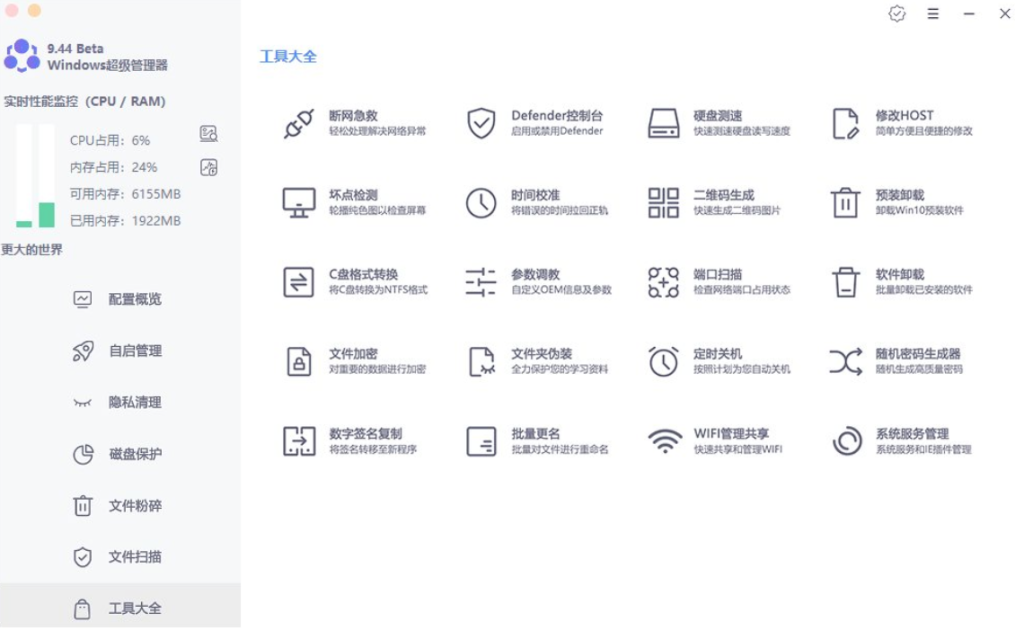1024x631 pixels.
Task: Start 坏点检测 monitor icon
Action: pyautogui.click(x=298, y=202)
